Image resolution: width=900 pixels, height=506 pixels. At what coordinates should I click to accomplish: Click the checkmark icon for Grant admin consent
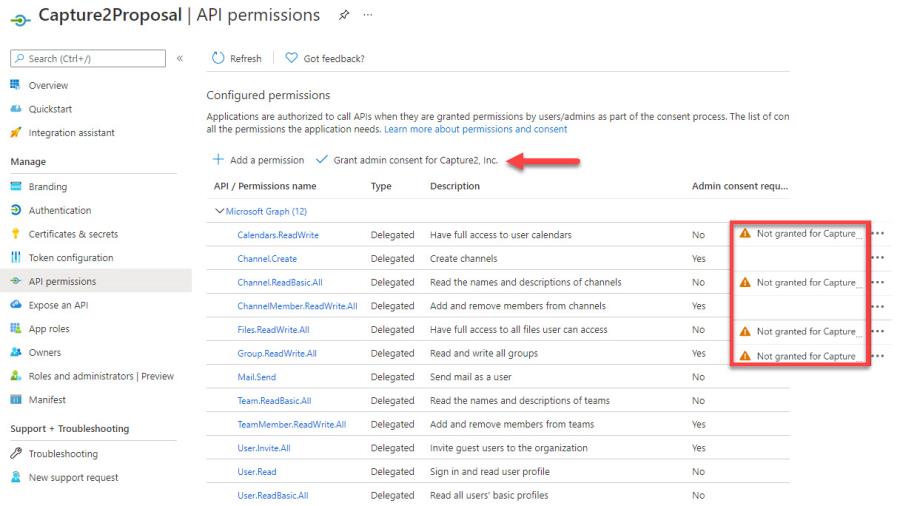coord(321,159)
